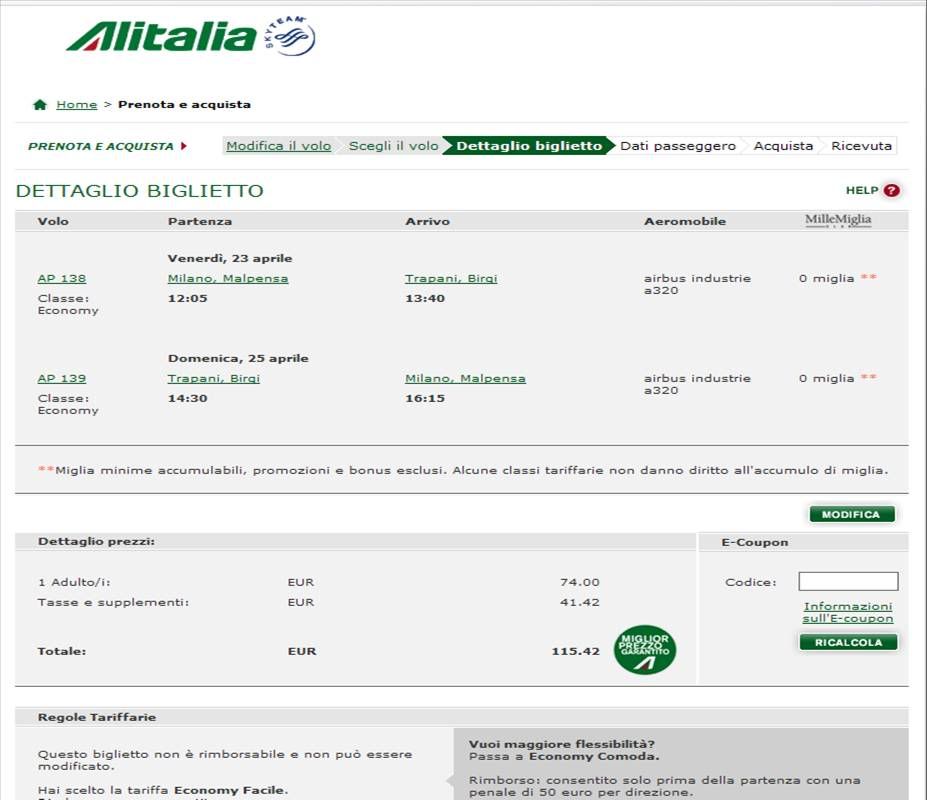Click the arrival time 13:40
Viewport: 927px width, 800px height.
pos(424,299)
